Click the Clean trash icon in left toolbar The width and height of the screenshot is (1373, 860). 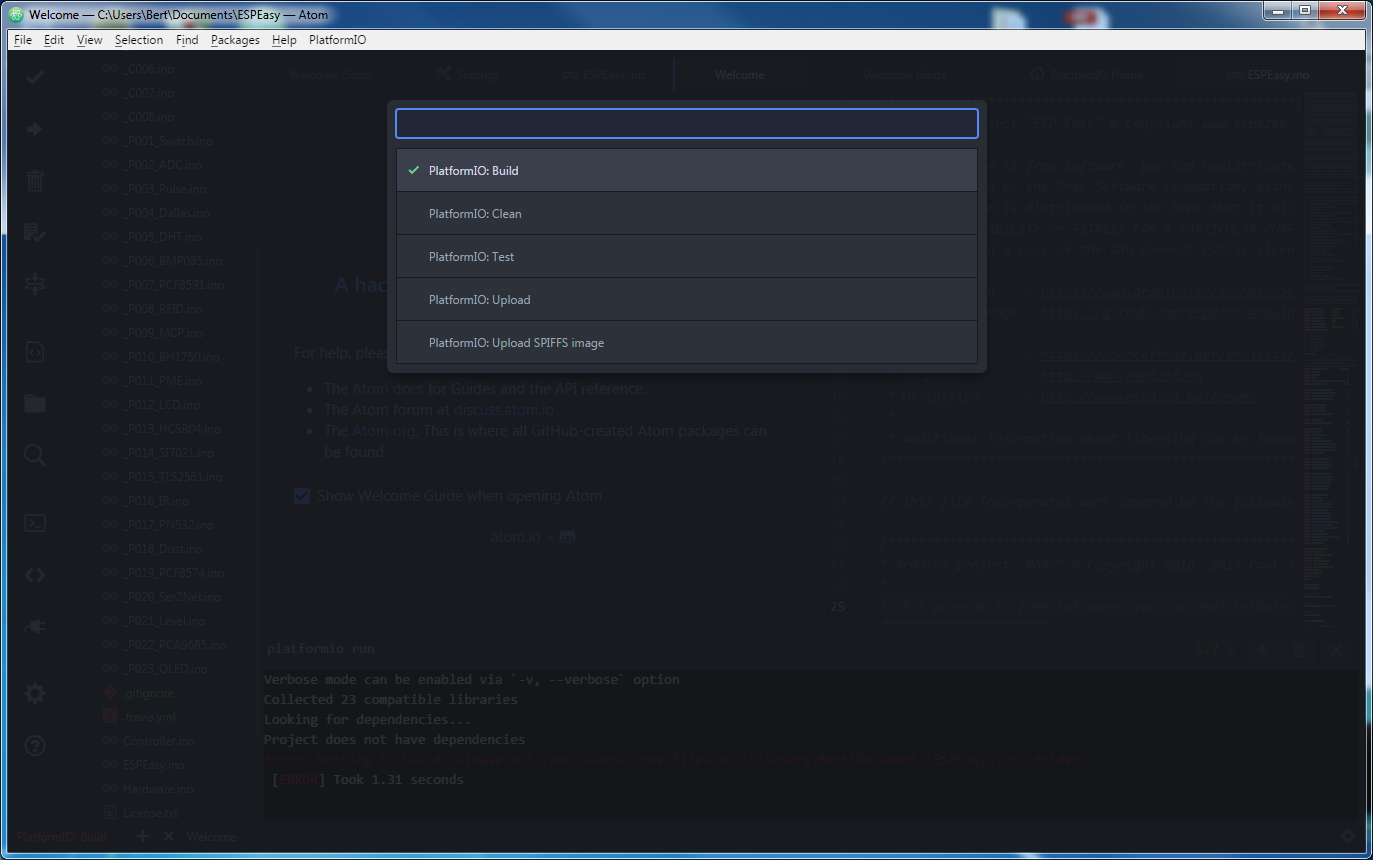click(x=35, y=181)
